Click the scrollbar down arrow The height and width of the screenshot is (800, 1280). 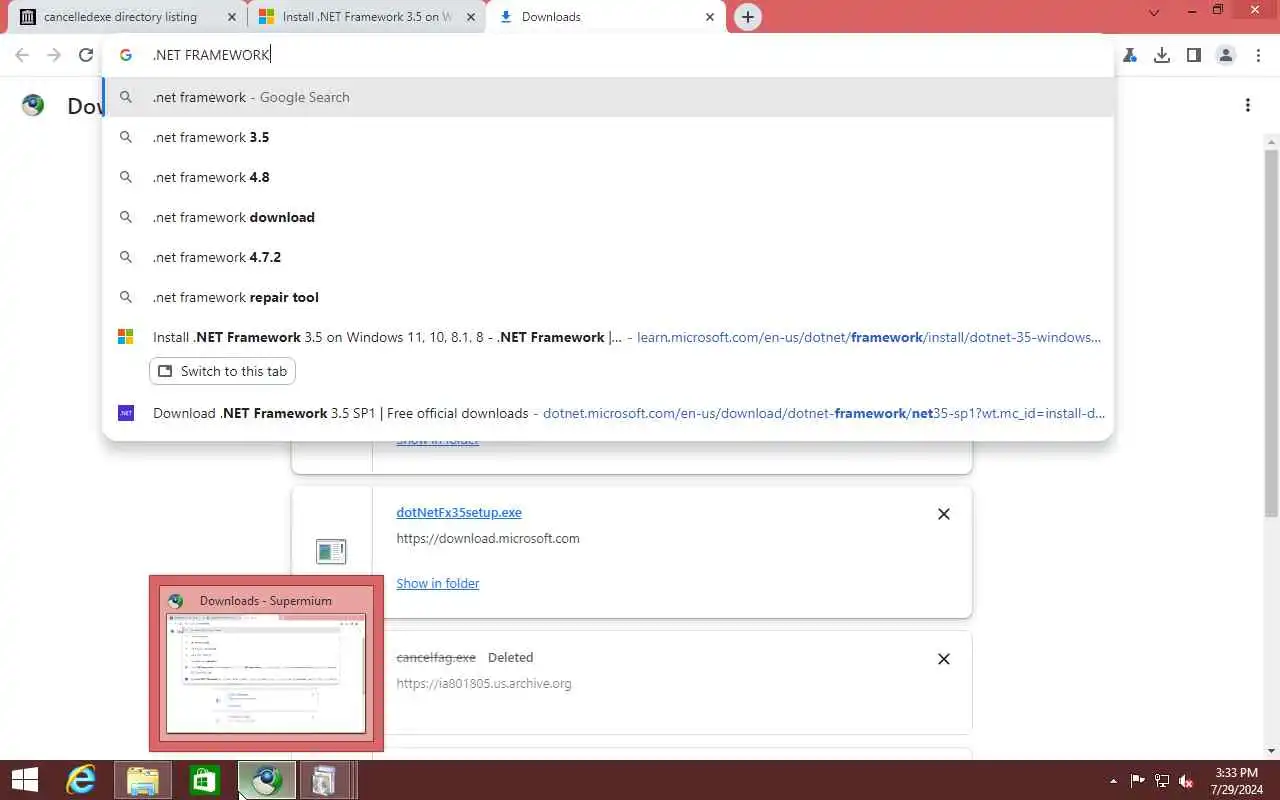click(x=1271, y=751)
